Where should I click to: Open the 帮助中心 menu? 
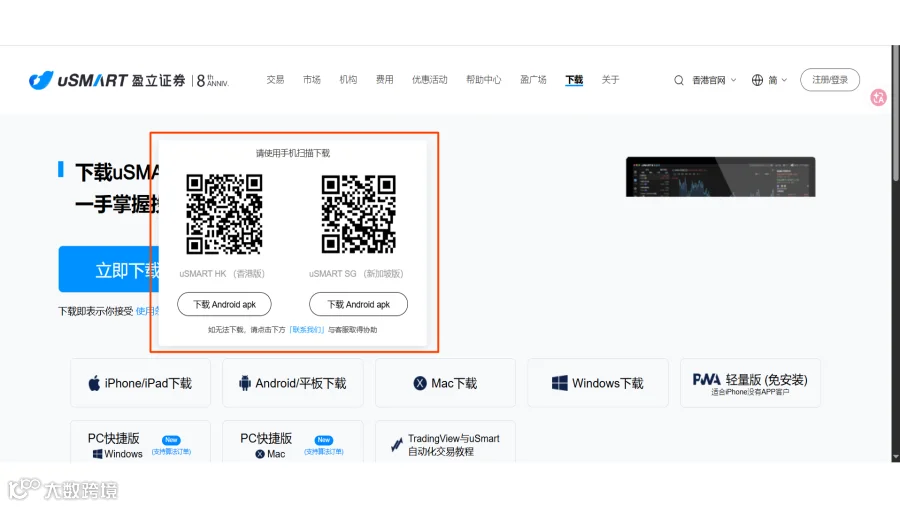click(x=483, y=80)
